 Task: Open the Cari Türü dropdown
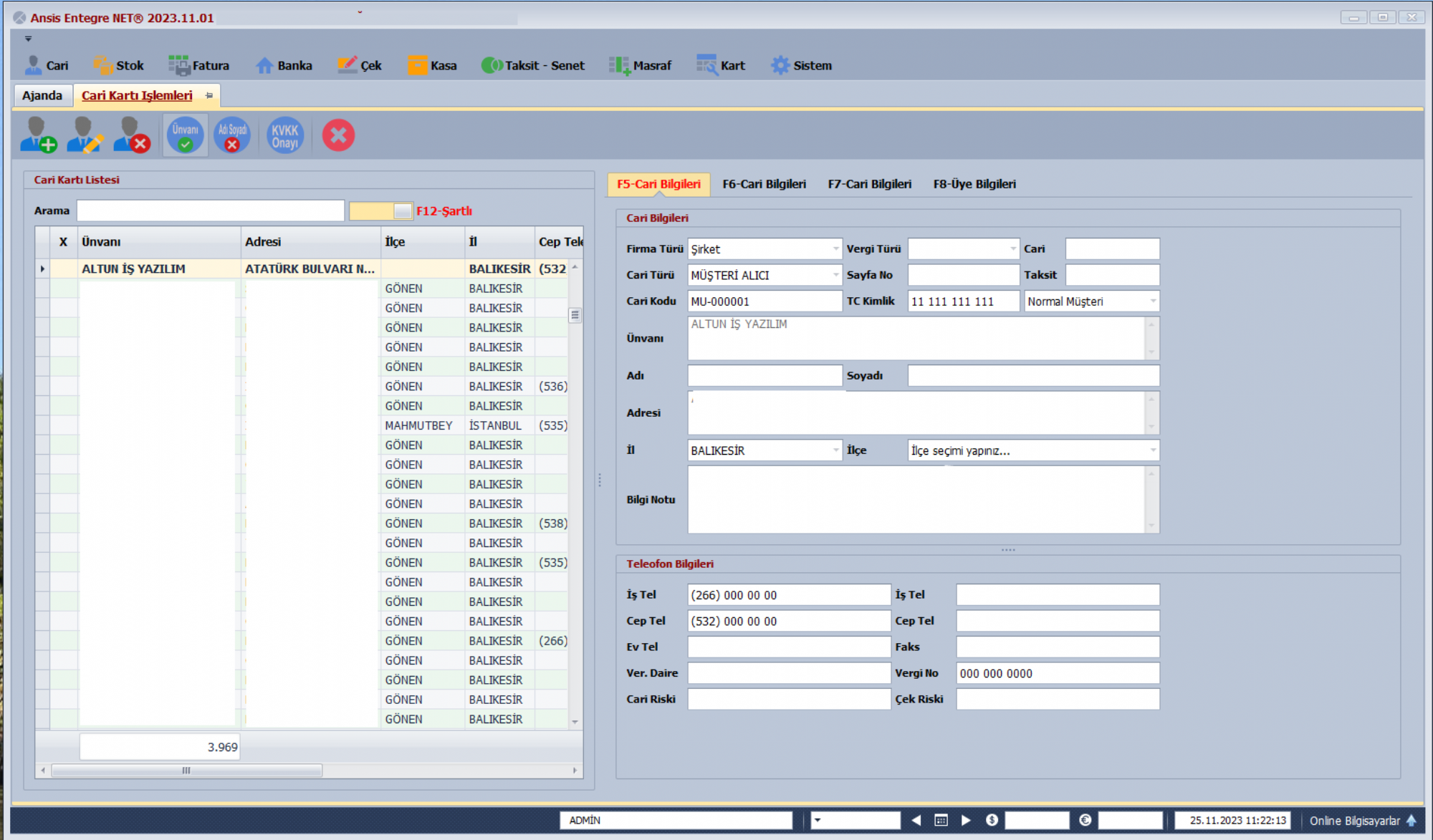(835, 275)
